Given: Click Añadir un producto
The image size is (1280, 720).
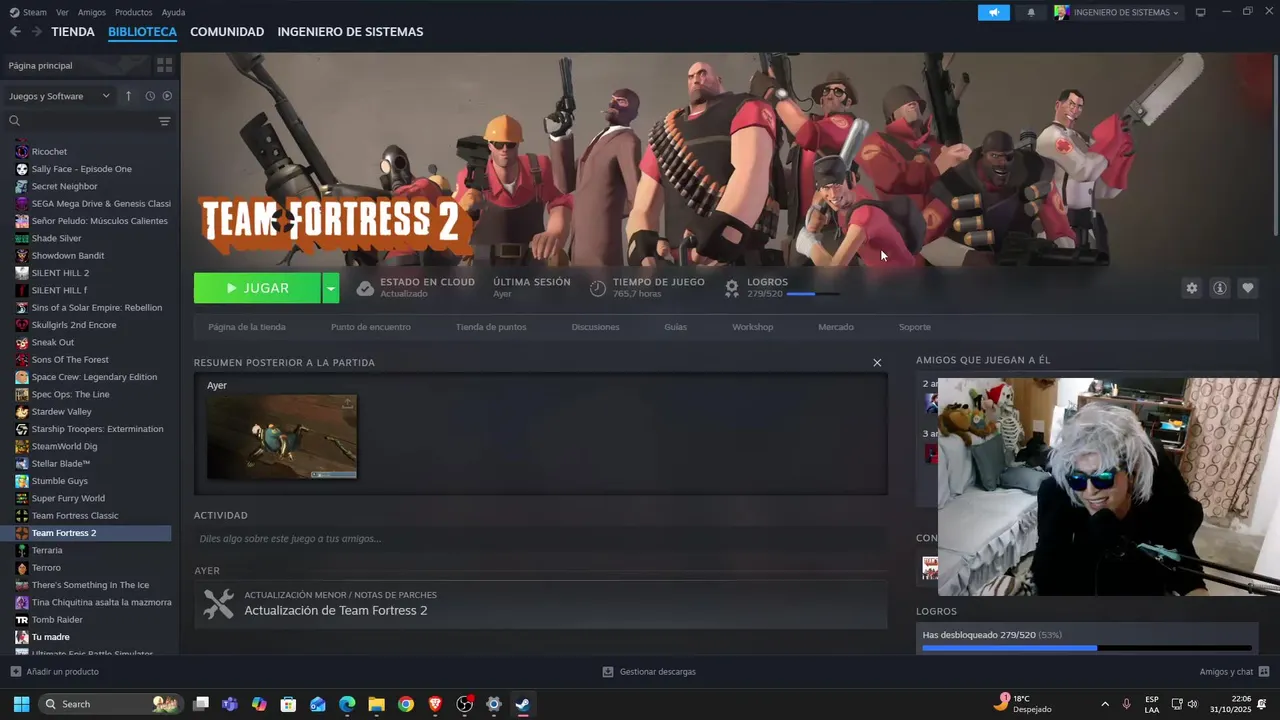Looking at the screenshot, I should coord(54,672).
